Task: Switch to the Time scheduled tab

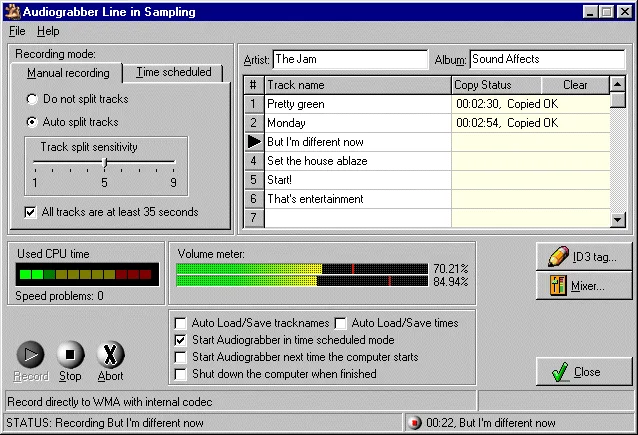Action: (173, 72)
